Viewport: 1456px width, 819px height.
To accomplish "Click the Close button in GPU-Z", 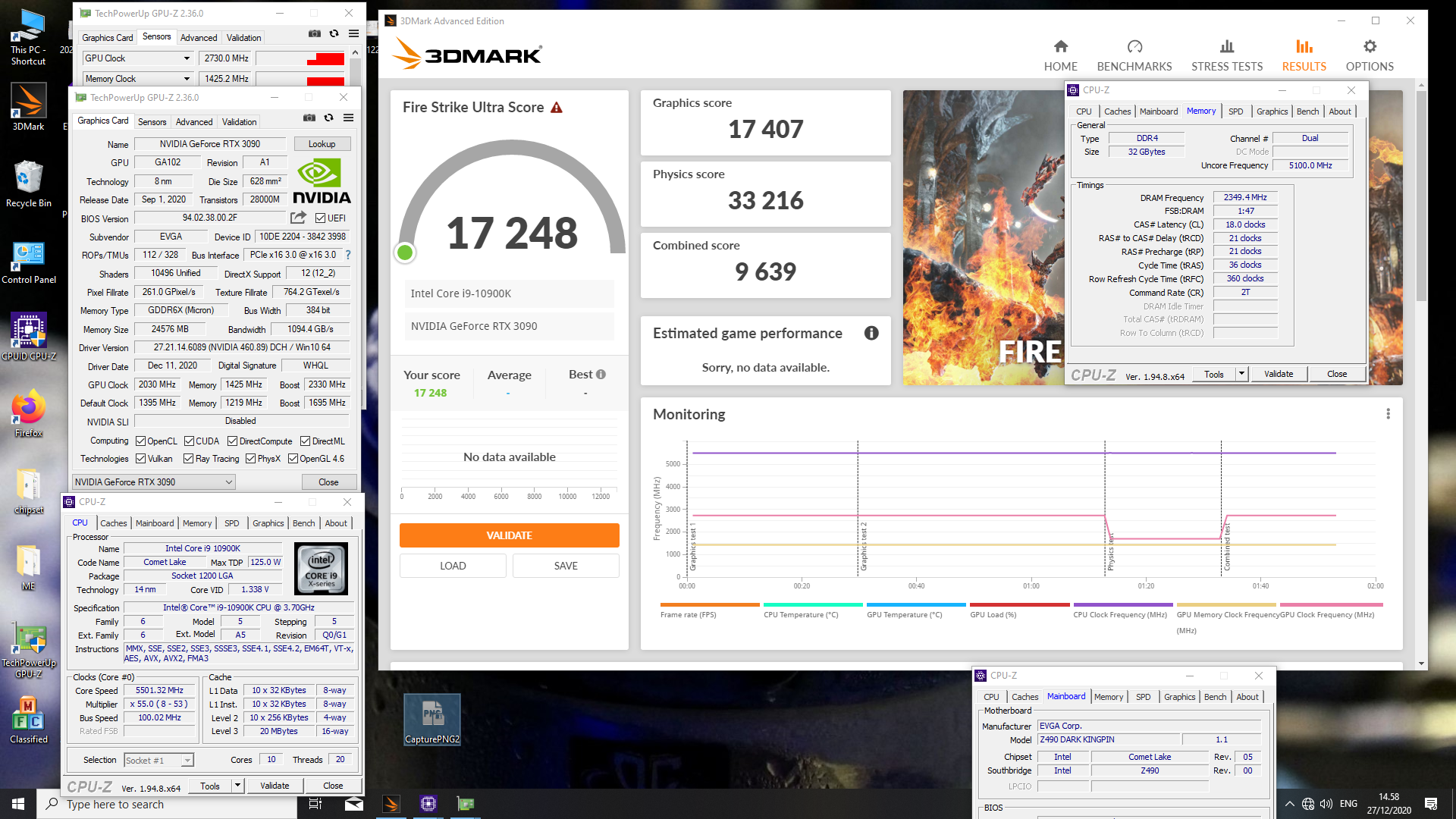I will tap(328, 482).
